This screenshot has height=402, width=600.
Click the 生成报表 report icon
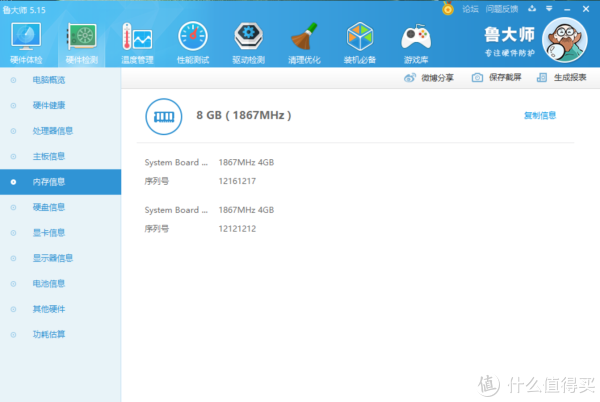tap(542, 78)
